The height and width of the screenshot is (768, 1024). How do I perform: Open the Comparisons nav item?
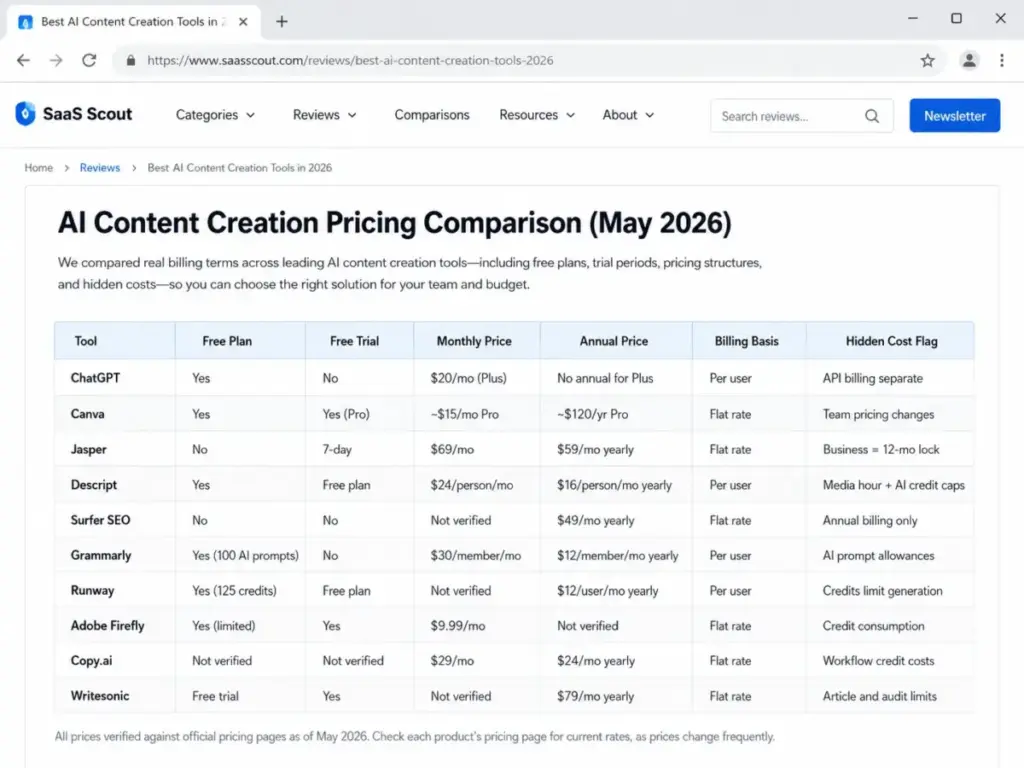click(432, 115)
